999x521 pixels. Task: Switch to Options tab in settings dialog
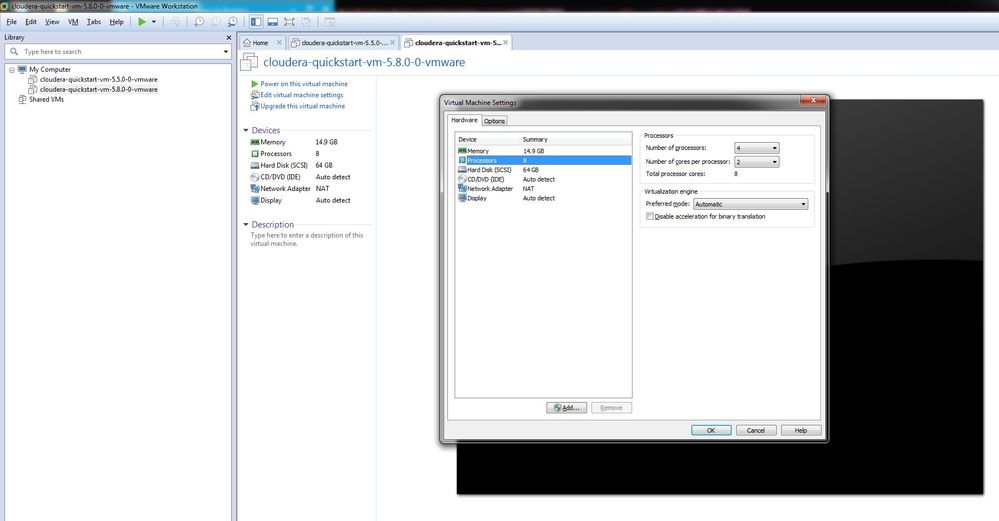494,121
